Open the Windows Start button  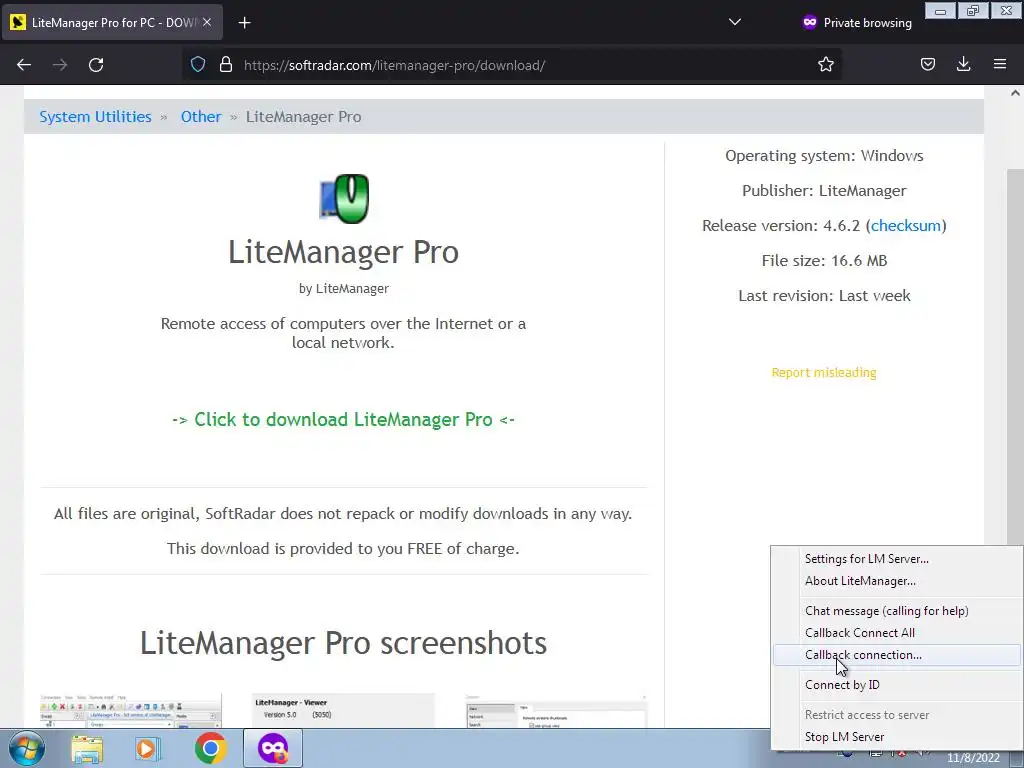pyautogui.click(x=26, y=748)
